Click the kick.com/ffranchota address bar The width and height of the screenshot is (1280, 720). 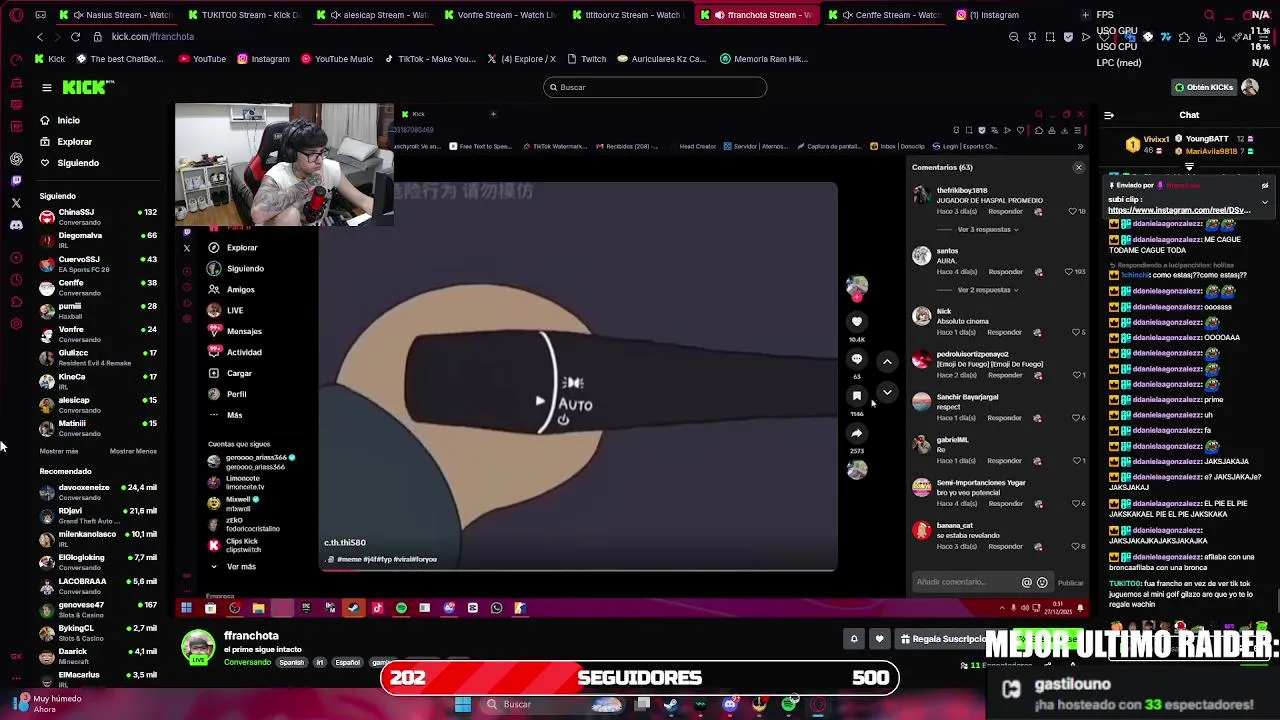[x=152, y=37]
